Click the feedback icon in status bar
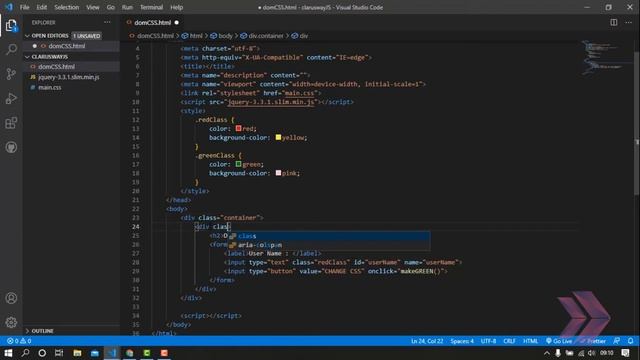 pos(617,341)
